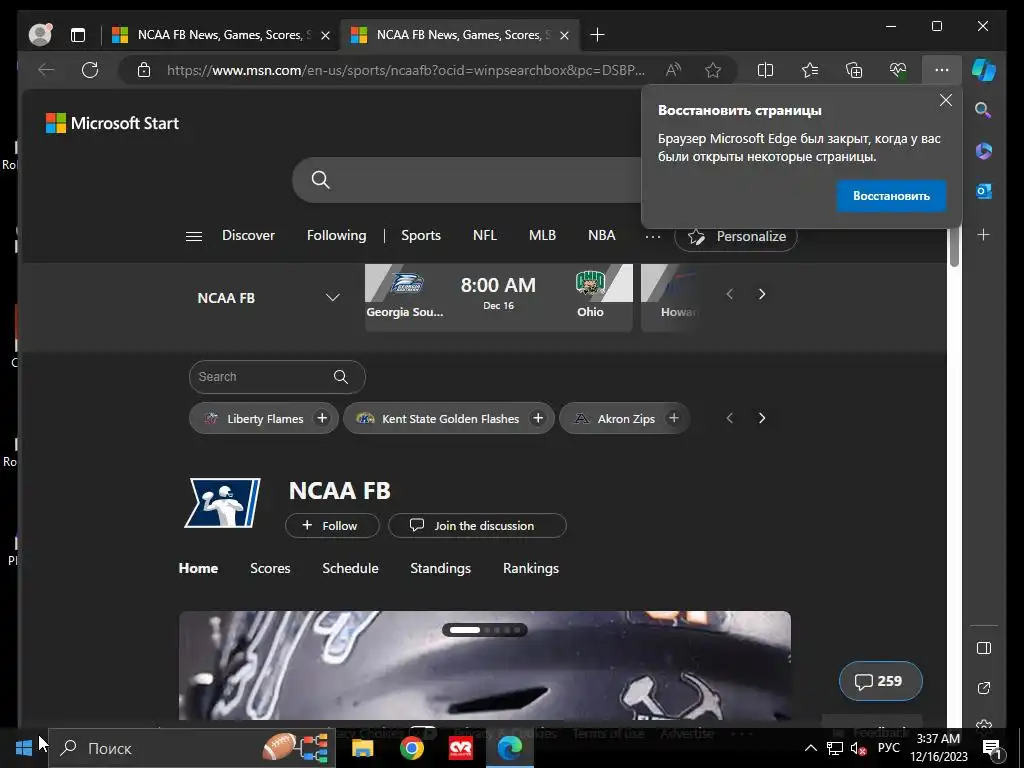View site information lock icon
Image resolution: width=1024 pixels, height=768 pixels.
point(144,70)
